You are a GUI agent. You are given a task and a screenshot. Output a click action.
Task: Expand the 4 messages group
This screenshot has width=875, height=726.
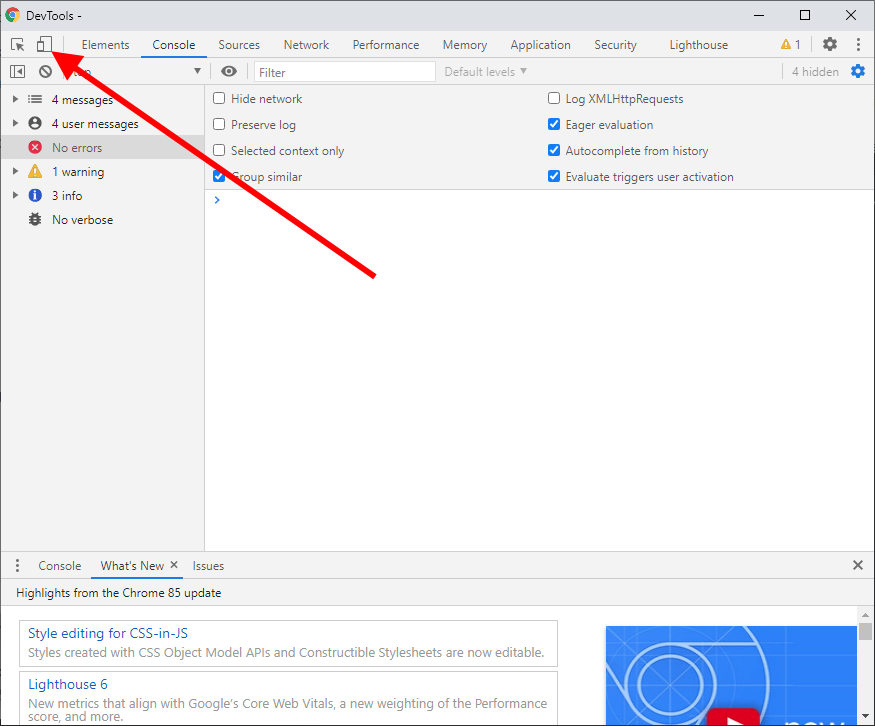(x=14, y=98)
